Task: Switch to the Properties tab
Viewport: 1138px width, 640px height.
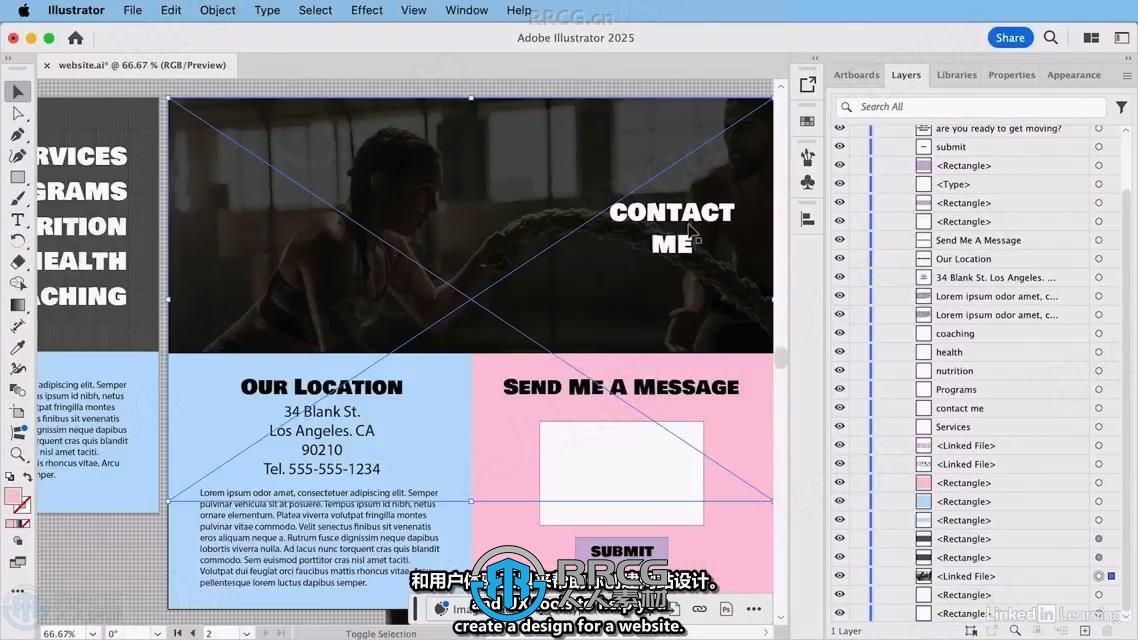Action: click(x=1011, y=75)
